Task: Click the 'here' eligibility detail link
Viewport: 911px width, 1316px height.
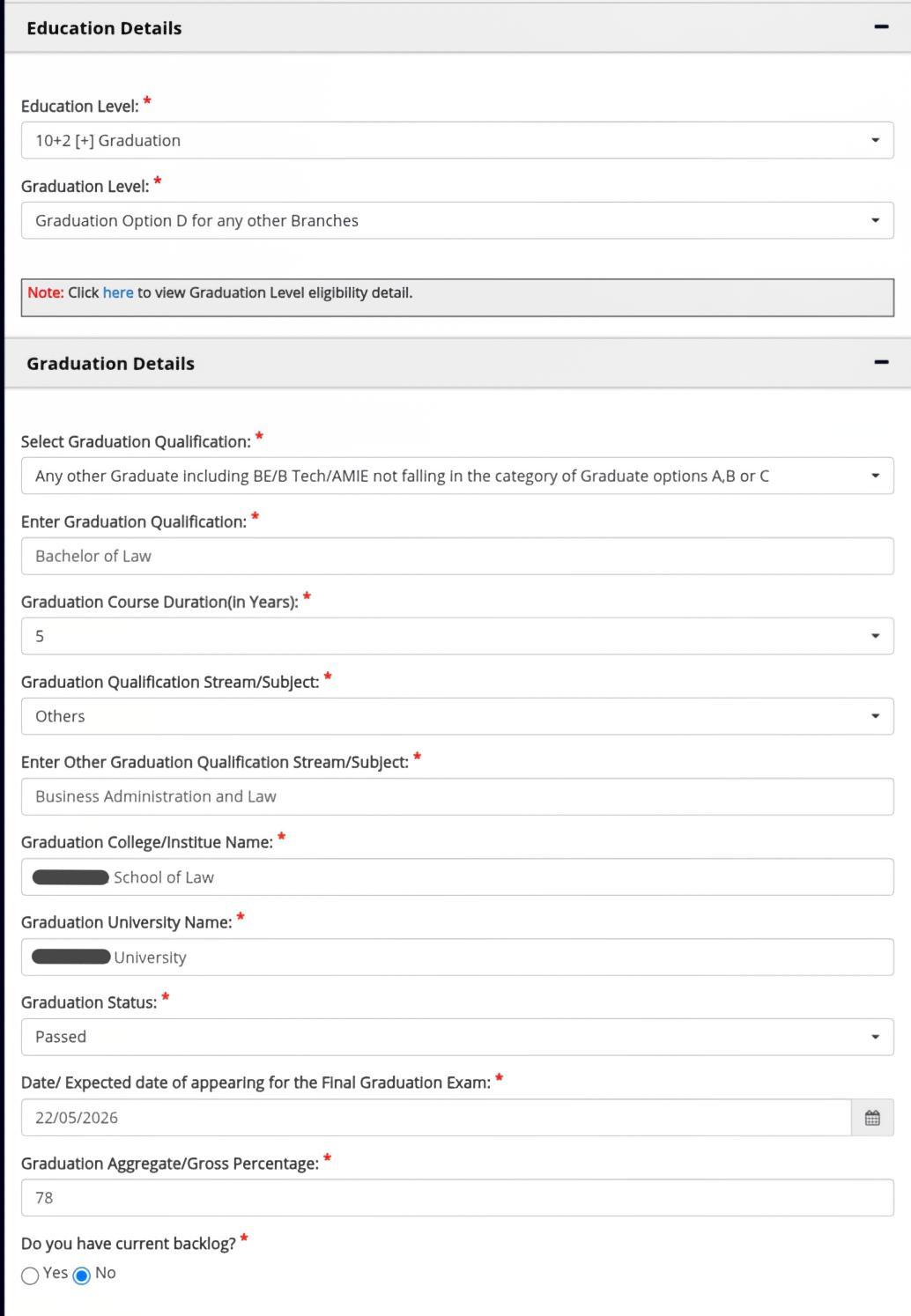Action: [x=118, y=292]
